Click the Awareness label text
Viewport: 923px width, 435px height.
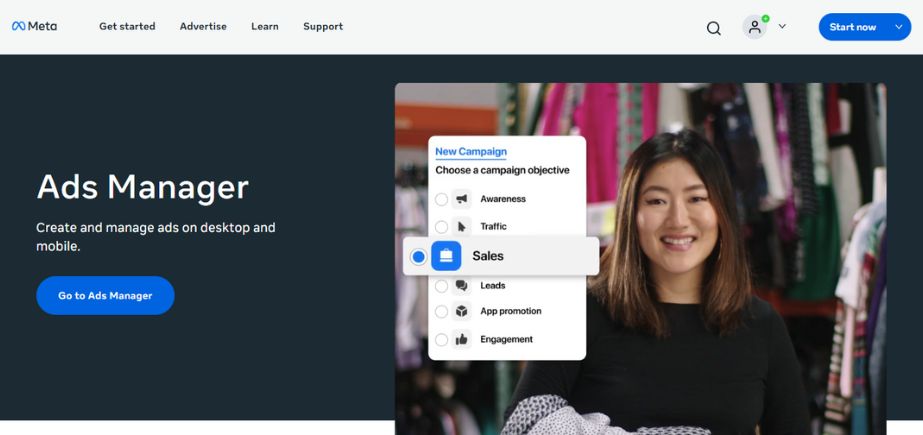tap(503, 199)
